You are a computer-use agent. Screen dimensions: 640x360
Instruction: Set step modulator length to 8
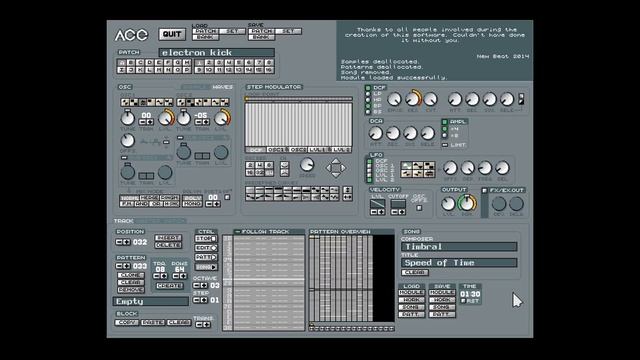[269, 165]
